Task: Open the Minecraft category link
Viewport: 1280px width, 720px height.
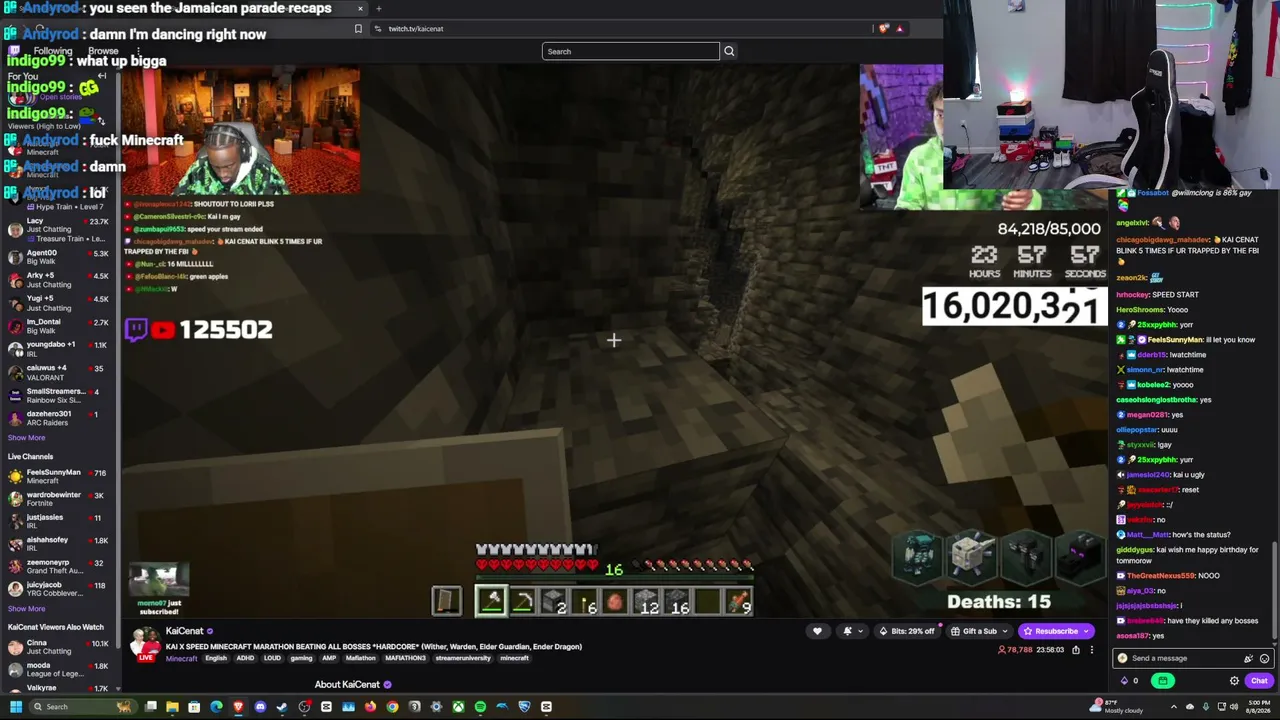Action: [181, 658]
